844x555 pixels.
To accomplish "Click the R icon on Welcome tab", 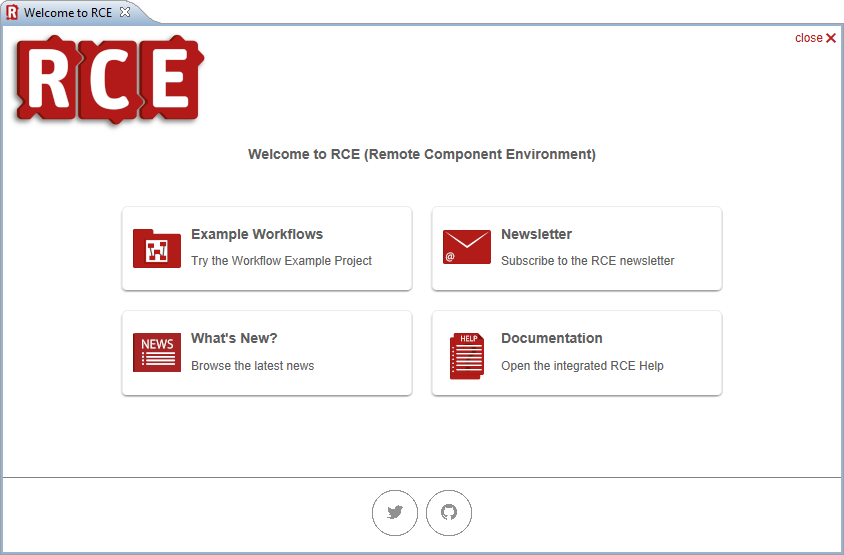I will [x=12, y=12].
